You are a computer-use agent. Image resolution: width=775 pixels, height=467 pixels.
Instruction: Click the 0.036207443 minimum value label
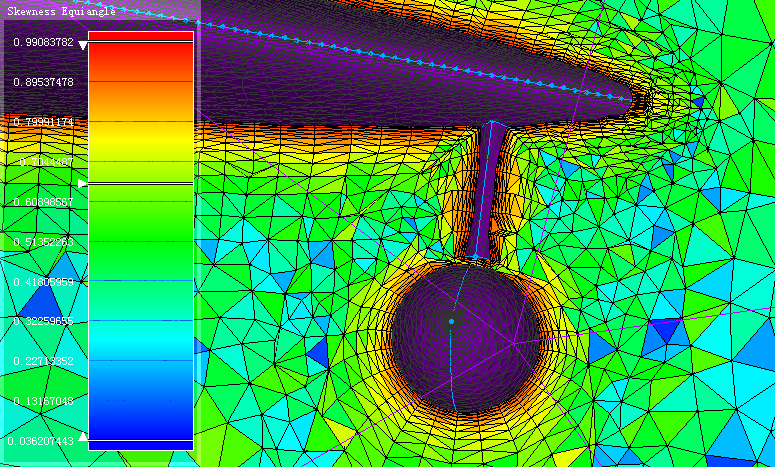(40, 440)
